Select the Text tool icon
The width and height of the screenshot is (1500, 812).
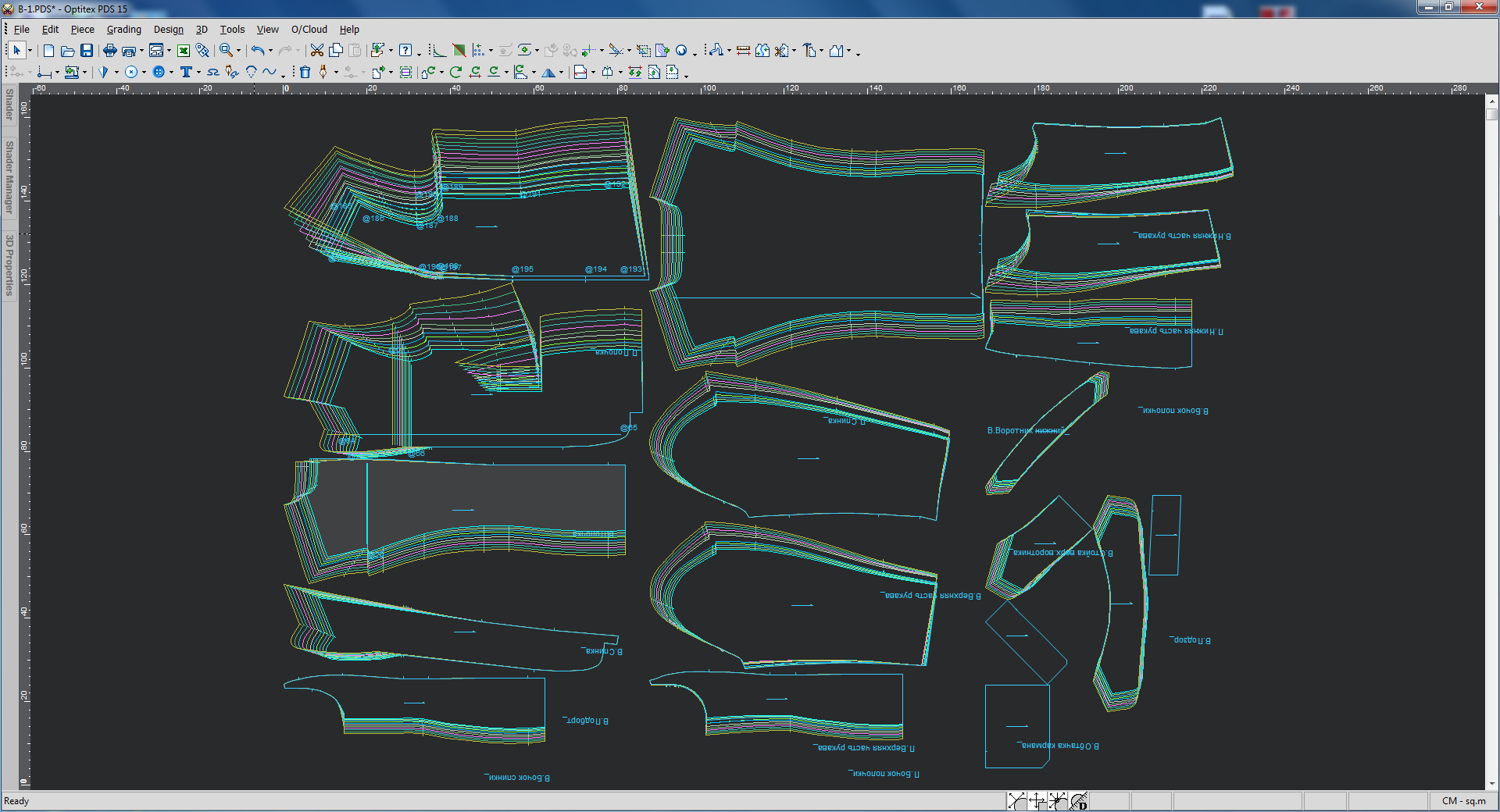tap(186, 72)
